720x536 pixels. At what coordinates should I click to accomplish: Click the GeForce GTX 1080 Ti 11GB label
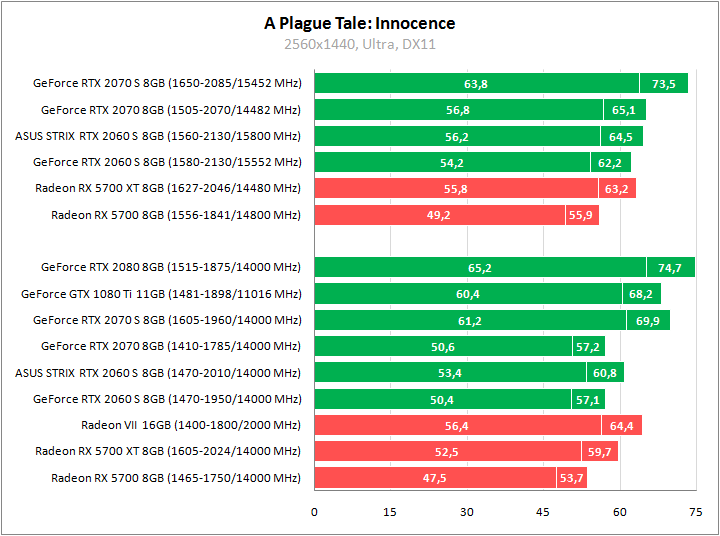[x=161, y=294]
